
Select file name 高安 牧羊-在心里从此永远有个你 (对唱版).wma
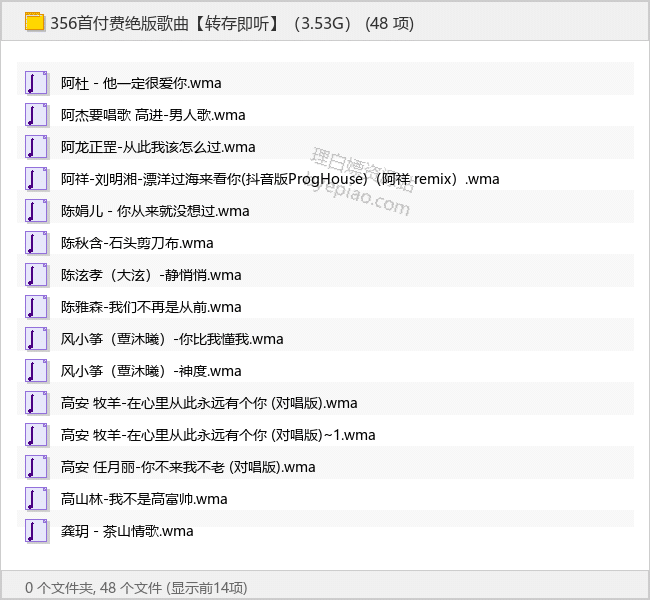pos(209,403)
